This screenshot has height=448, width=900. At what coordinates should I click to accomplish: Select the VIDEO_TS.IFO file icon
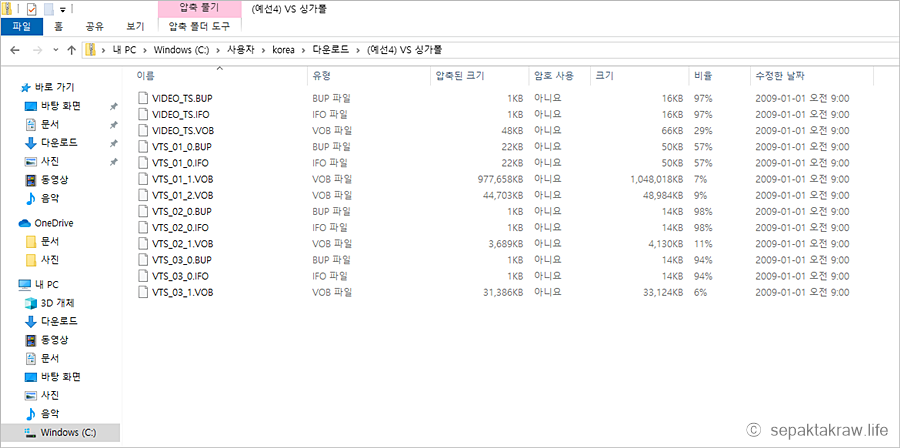click(x=143, y=114)
